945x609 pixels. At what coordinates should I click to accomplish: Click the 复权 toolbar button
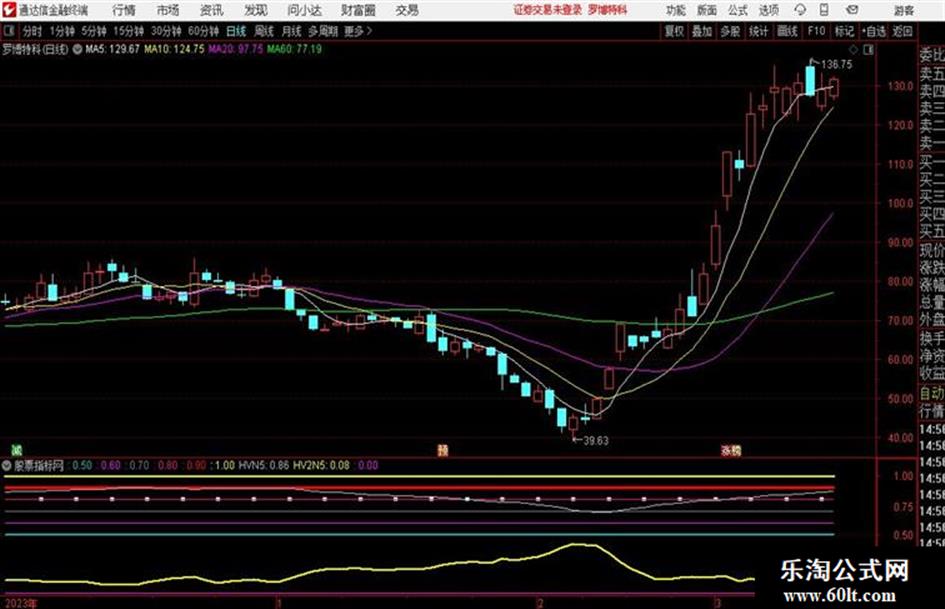674,31
